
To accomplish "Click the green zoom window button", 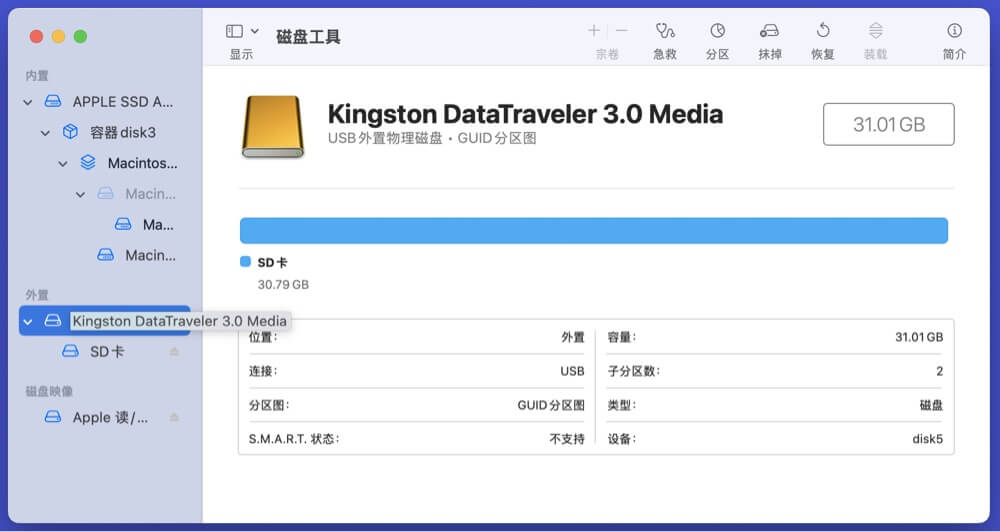I will (80, 36).
